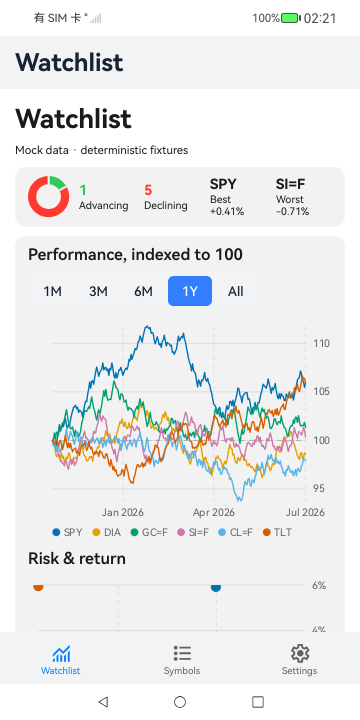Tap the battery indicator in status bar
This screenshot has width=360, height=720.
point(291,18)
